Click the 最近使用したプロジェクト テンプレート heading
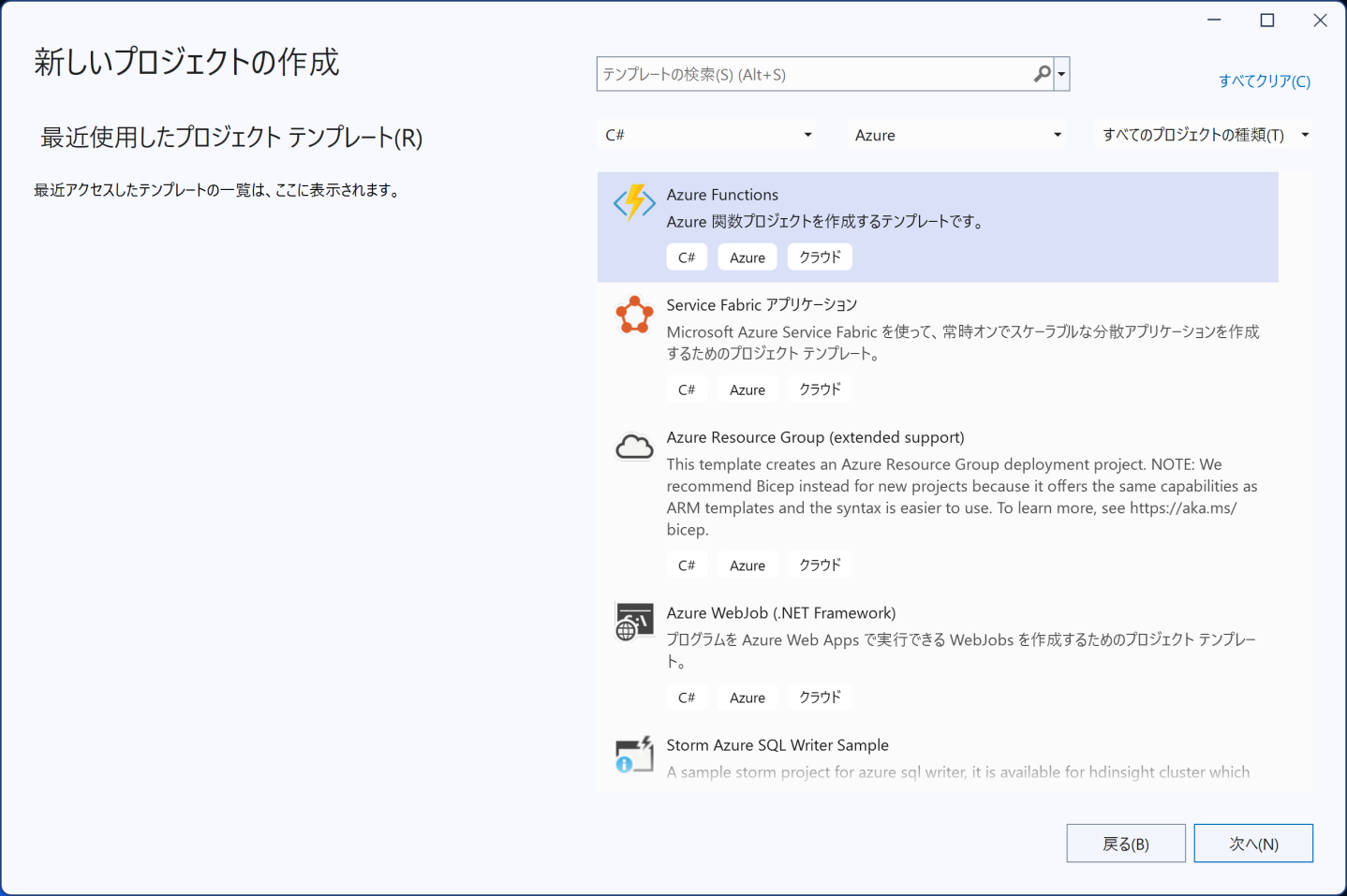1347x896 pixels. pyautogui.click(x=231, y=138)
